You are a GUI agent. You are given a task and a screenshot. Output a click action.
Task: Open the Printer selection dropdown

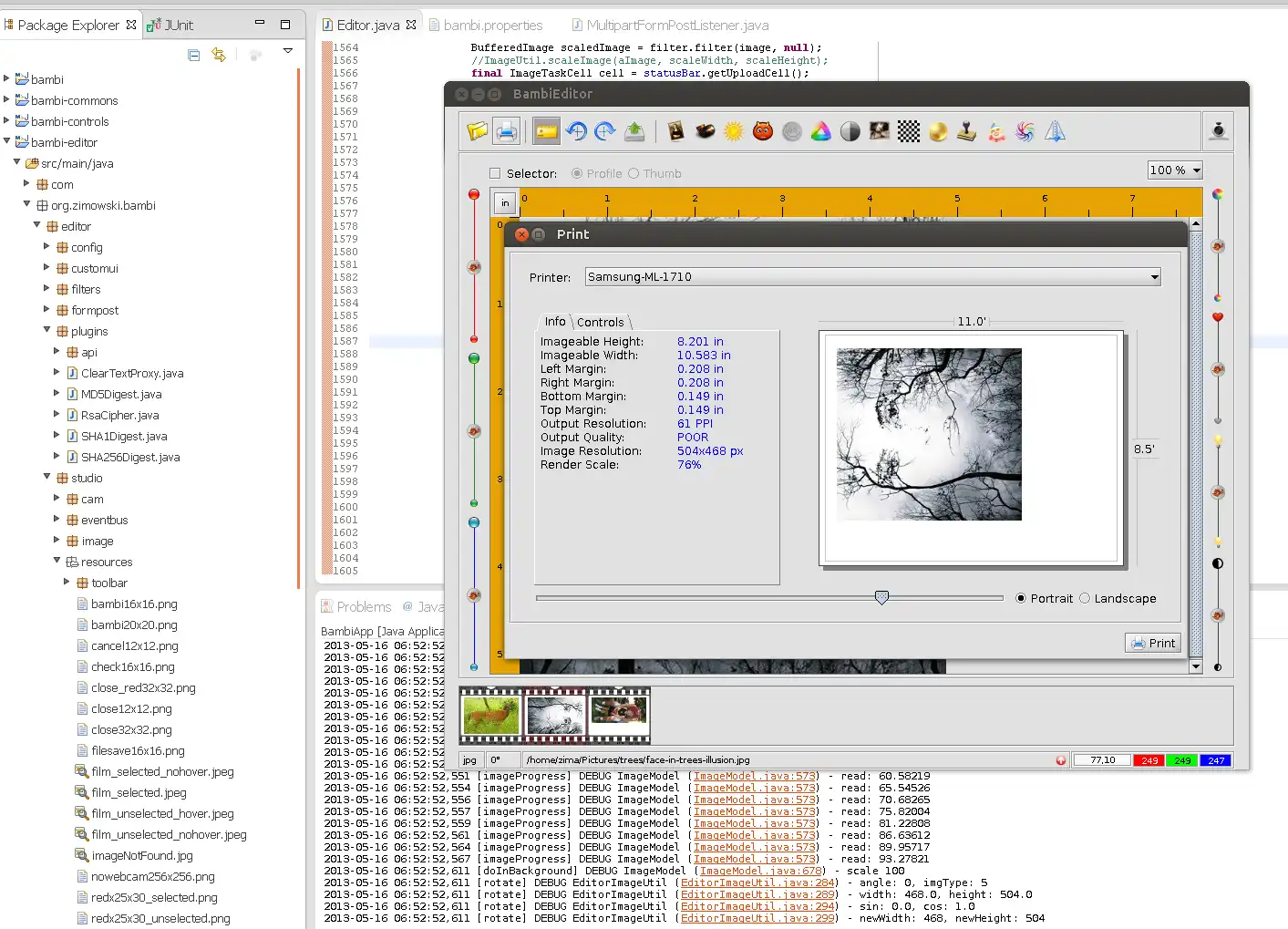point(1154,277)
